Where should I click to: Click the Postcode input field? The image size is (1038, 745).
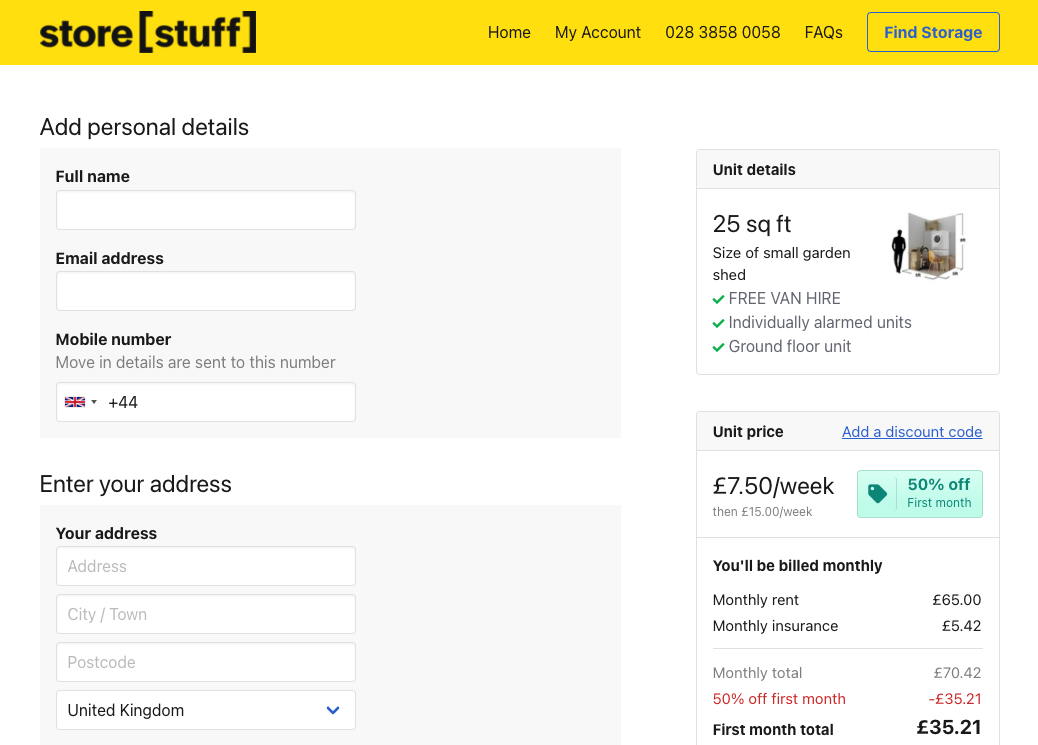(206, 662)
